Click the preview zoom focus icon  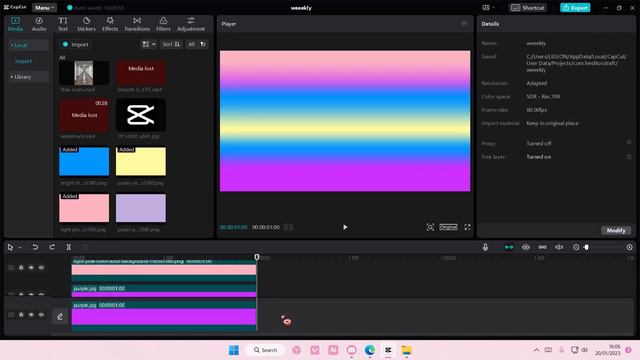(430, 227)
